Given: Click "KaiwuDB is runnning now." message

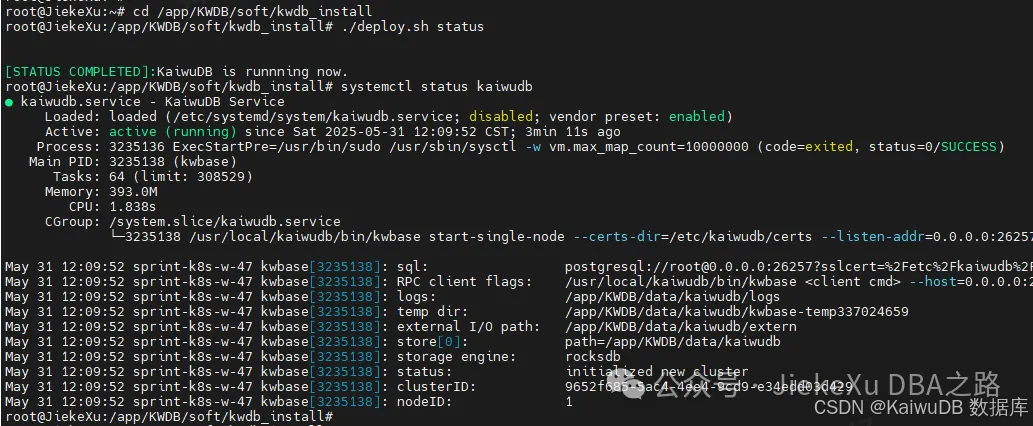Looking at the screenshot, I should 252,72.
